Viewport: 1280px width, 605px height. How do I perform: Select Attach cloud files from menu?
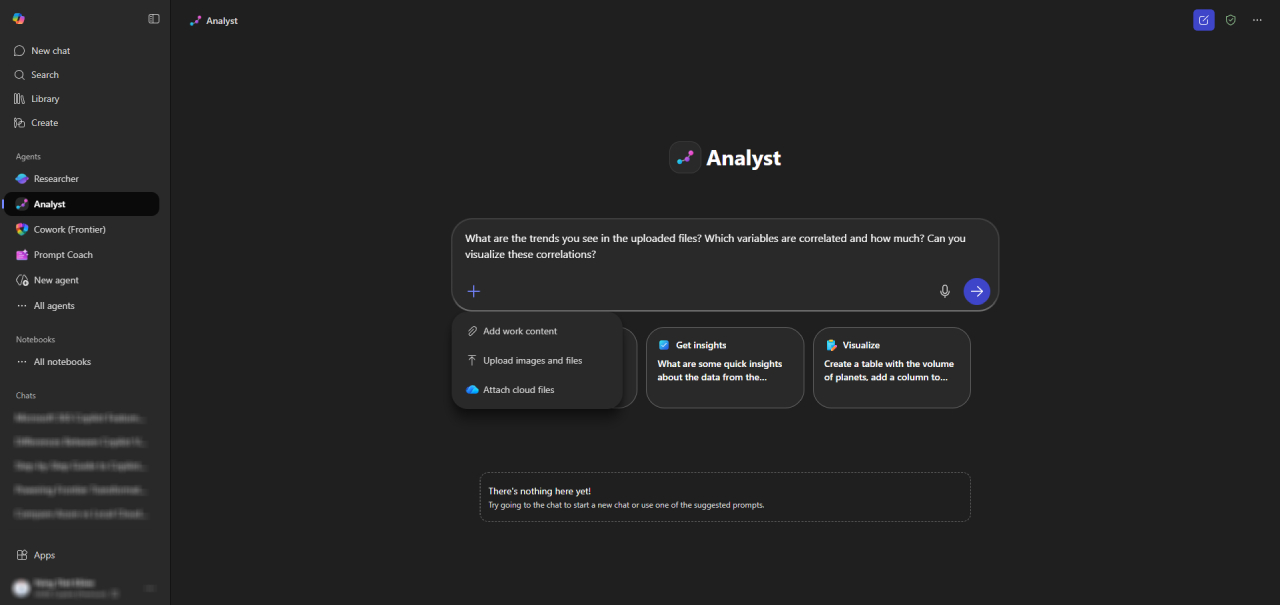518,389
